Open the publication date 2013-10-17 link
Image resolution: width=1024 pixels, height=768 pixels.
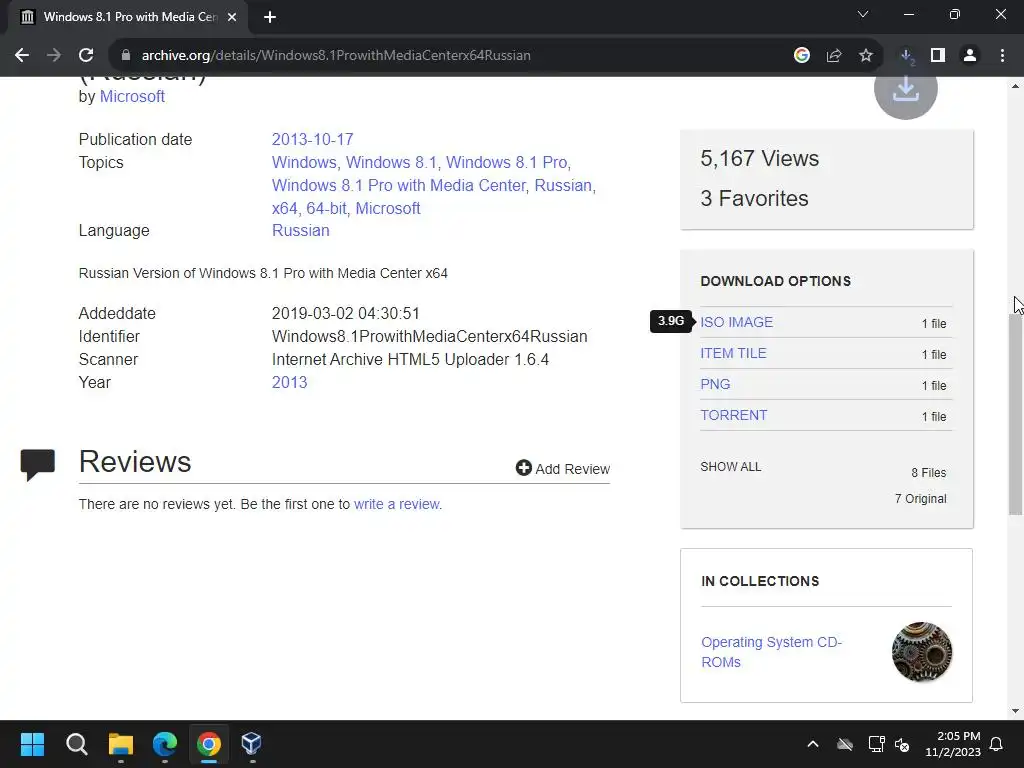click(x=312, y=140)
